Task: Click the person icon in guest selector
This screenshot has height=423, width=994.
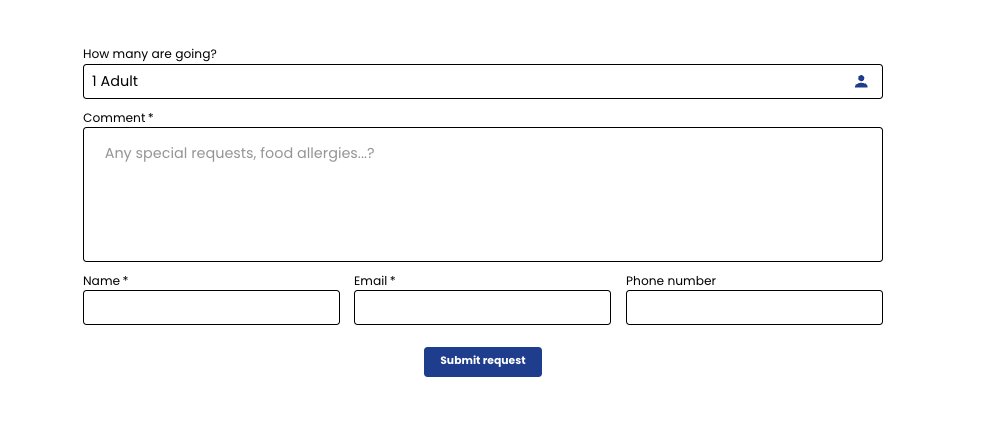Action: pos(861,81)
